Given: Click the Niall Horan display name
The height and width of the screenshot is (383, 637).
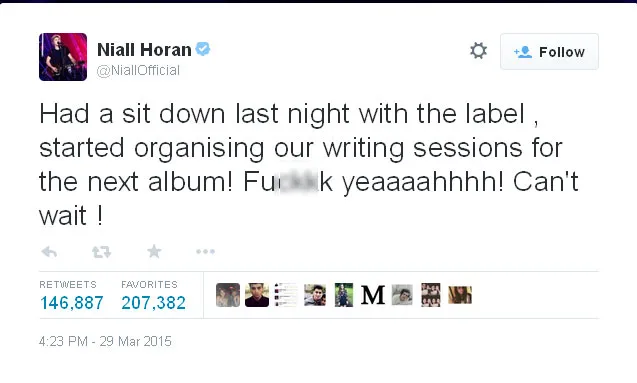Looking at the screenshot, I should click(x=144, y=50).
